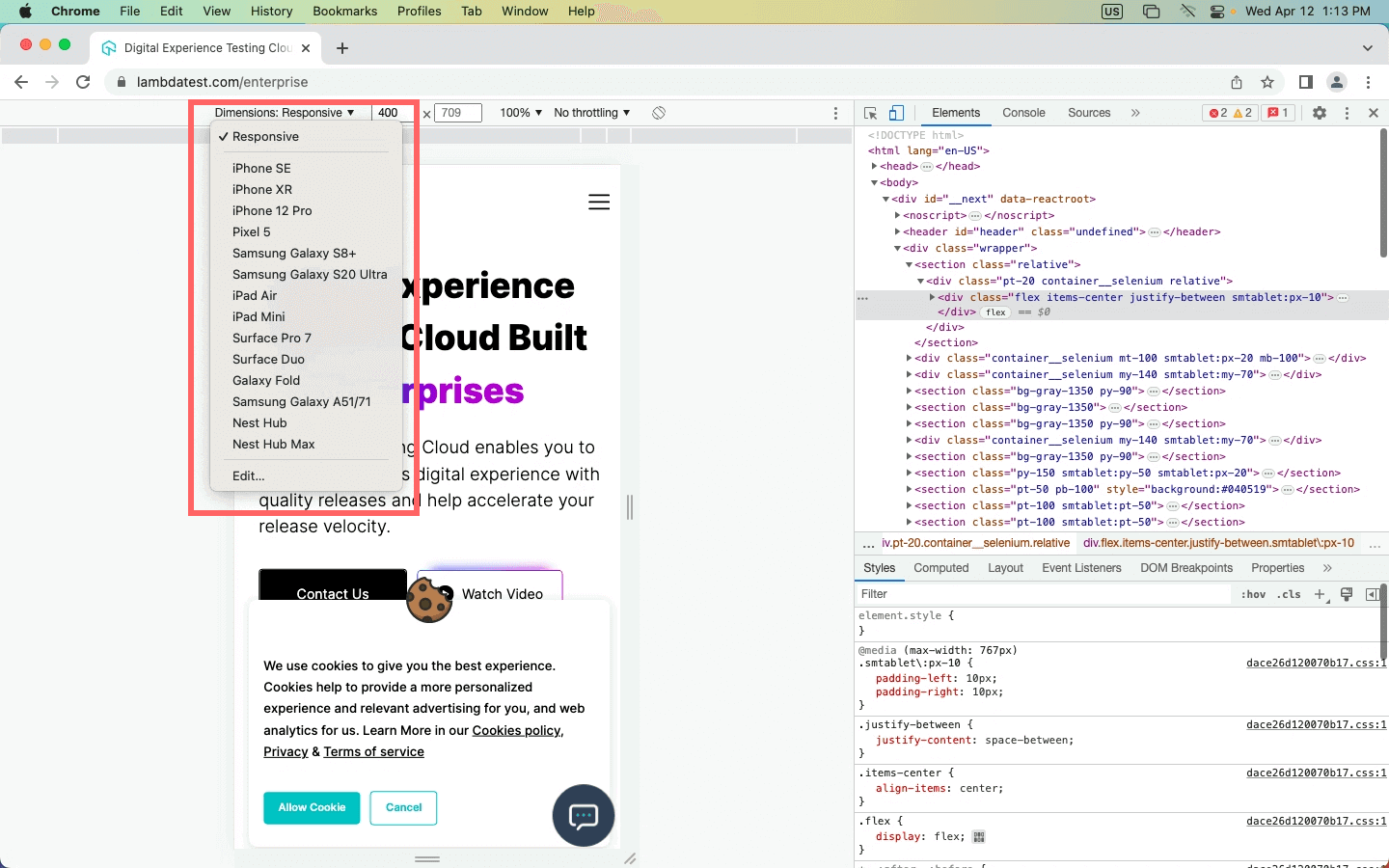Toggle the :hov pseudo-class state
This screenshot has width=1389, height=868.
(1252, 594)
